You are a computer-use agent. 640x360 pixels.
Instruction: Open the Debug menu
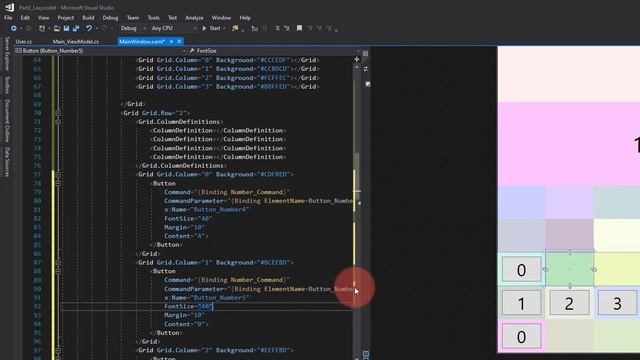point(110,18)
